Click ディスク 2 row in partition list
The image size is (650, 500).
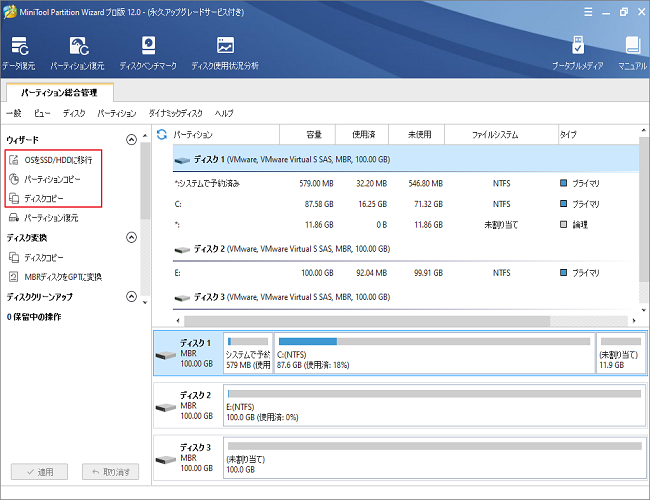[405, 249]
